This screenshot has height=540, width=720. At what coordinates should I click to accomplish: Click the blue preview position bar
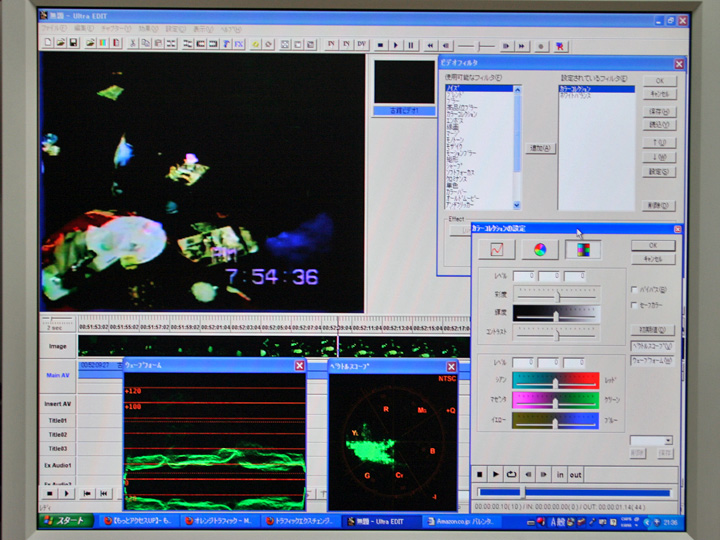tap(574, 493)
